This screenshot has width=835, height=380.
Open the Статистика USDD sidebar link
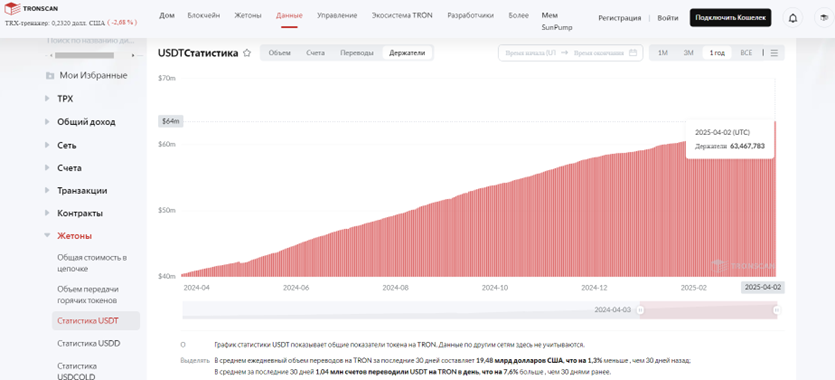(88, 343)
